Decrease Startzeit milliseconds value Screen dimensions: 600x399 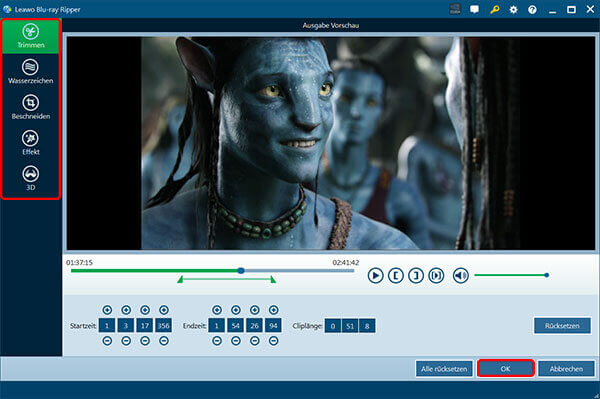point(164,341)
